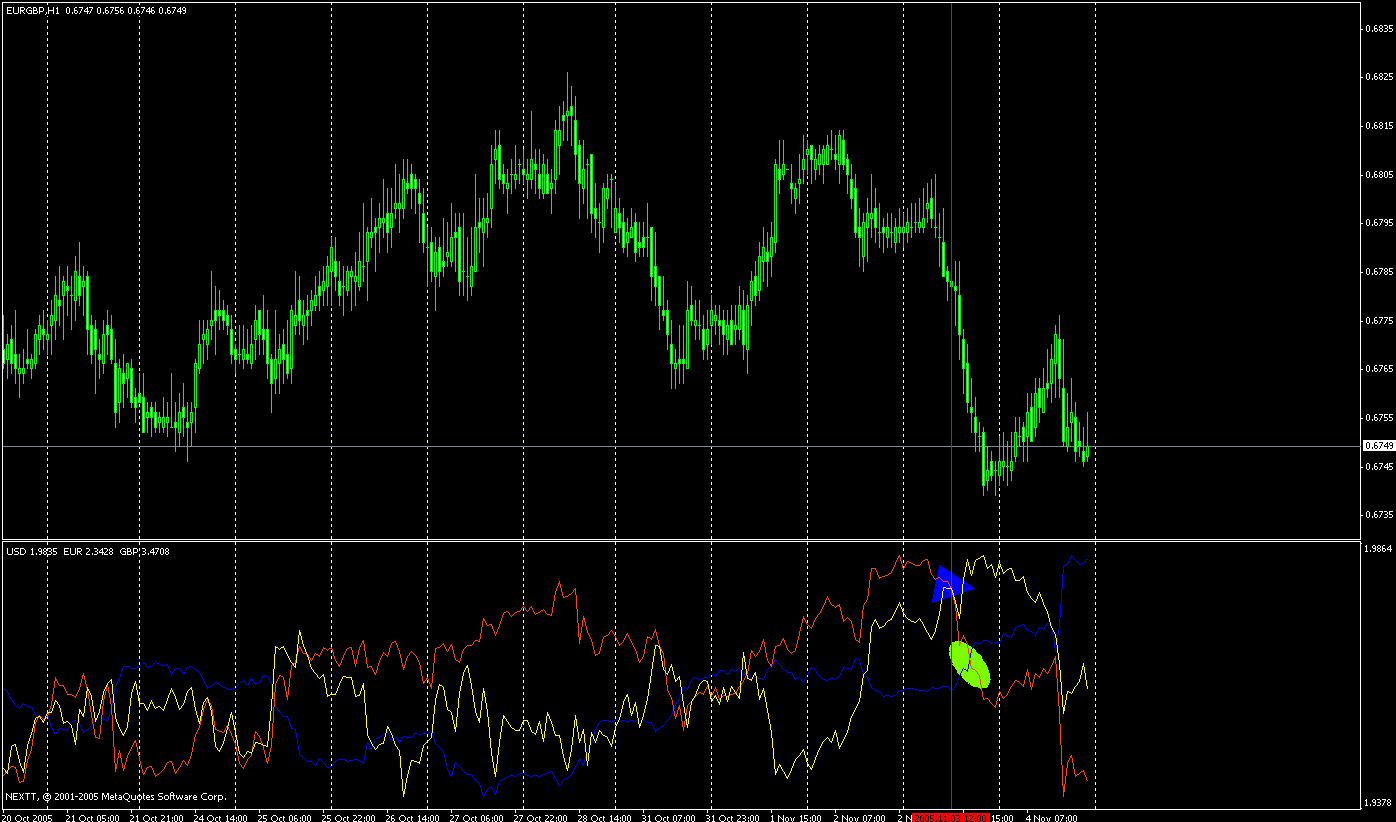Select the 0.6825 price scale label
This screenshot has width=1396, height=822.
pos(1379,77)
